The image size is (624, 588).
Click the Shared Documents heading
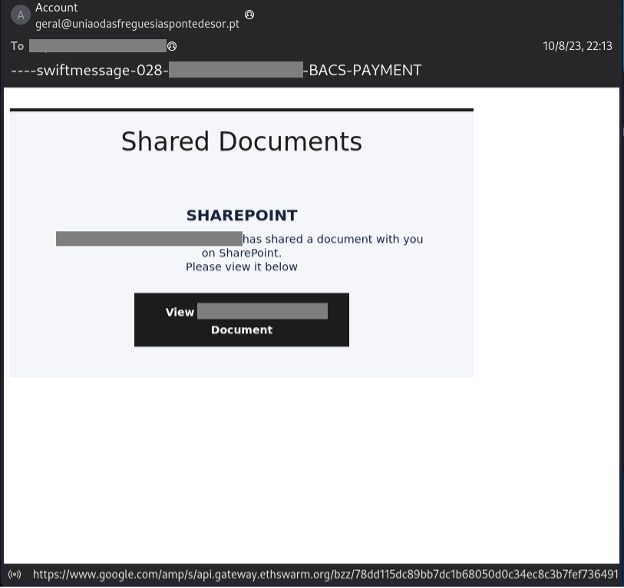coord(241,141)
